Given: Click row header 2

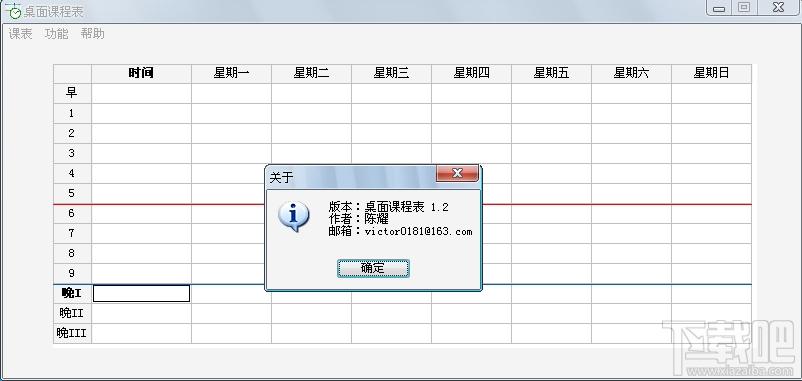Looking at the screenshot, I should click(72, 133).
